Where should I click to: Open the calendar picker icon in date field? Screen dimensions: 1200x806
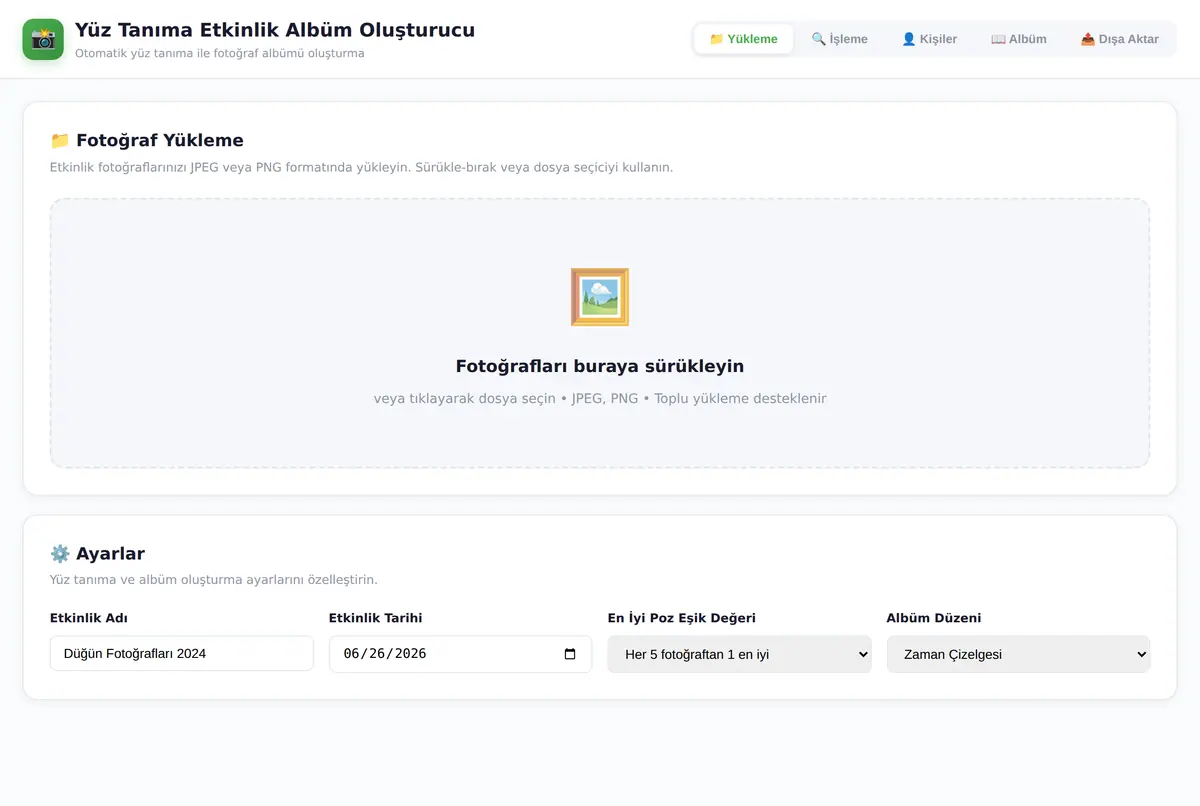tap(570, 654)
